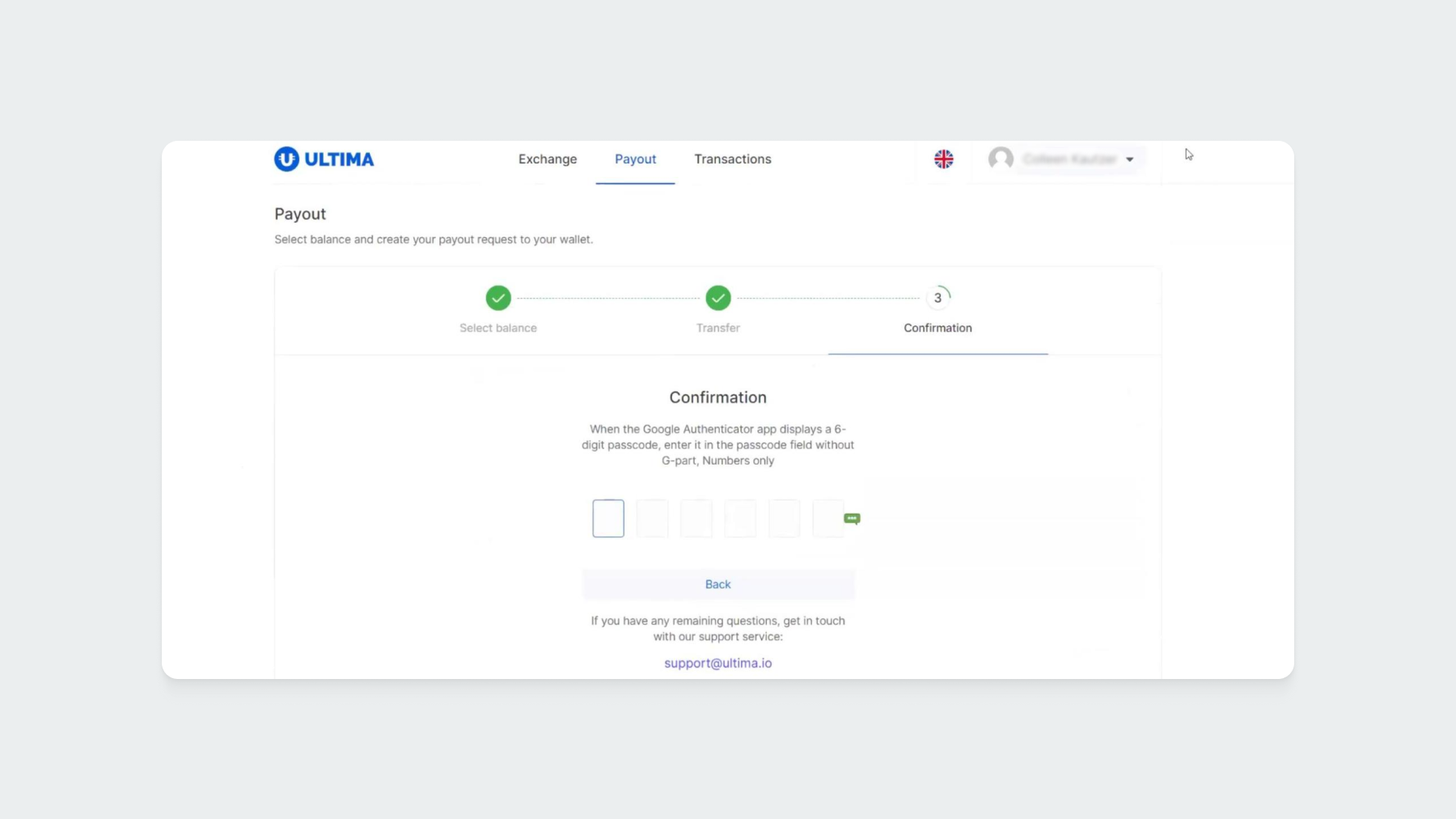The height and width of the screenshot is (819, 1456).
Task: Click the green Transfer step checkmark
Action: click(717, 298)
